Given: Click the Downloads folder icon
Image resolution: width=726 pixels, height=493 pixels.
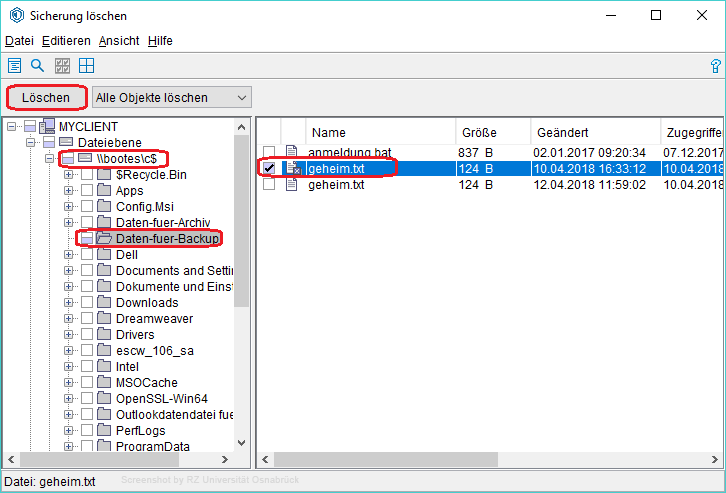Looking at the screenshot, I should click(104, 303).
